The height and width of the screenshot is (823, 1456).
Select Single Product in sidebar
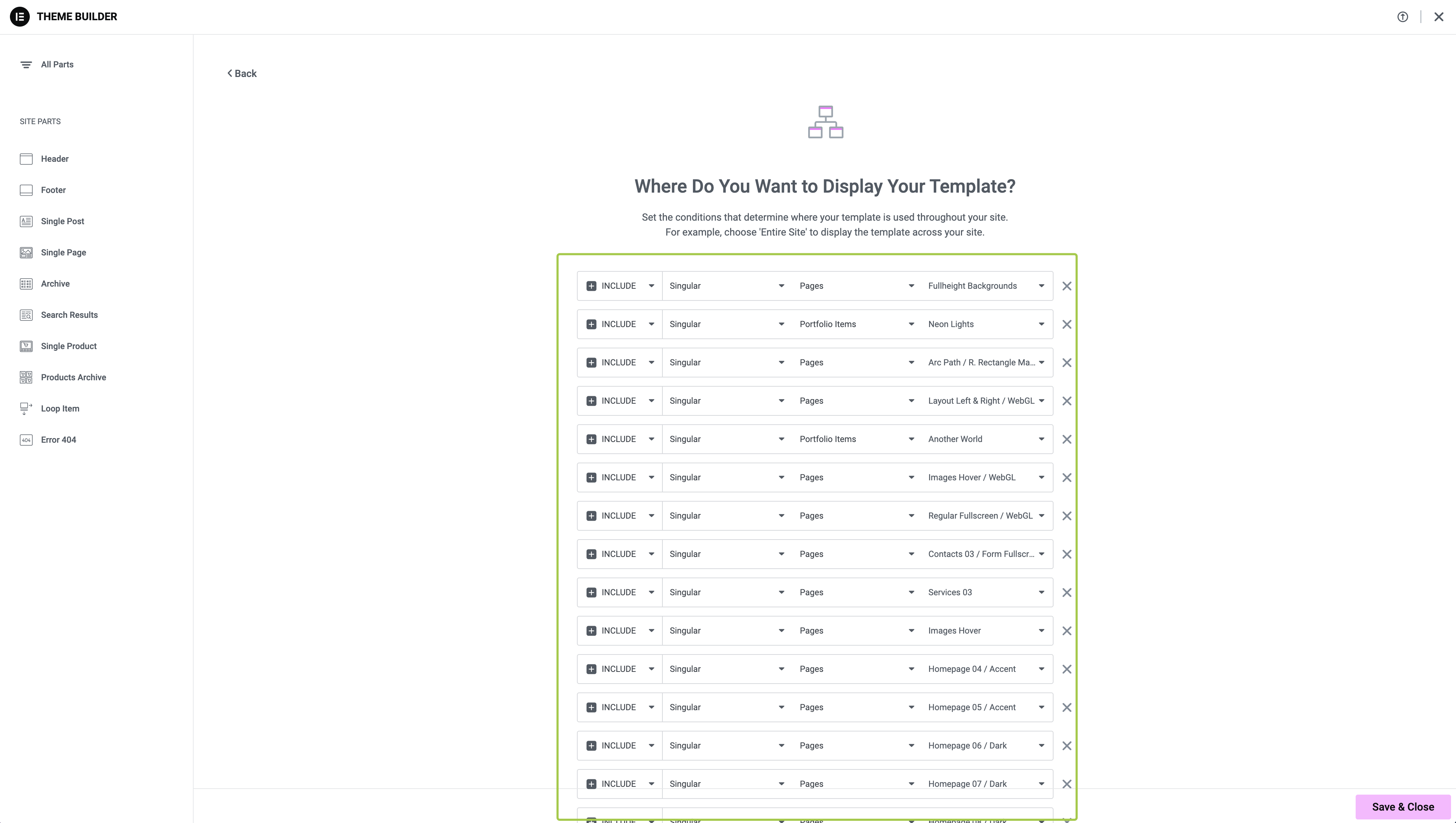point(68,346)
